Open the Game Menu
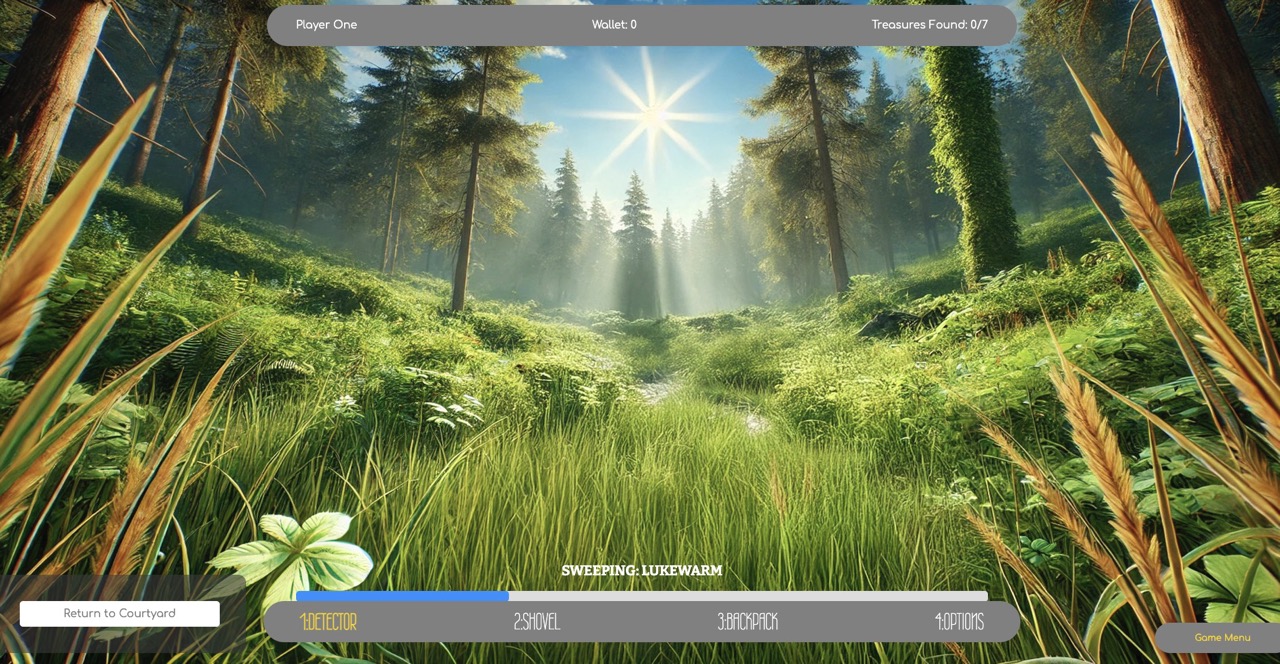 pos(1222,638)
